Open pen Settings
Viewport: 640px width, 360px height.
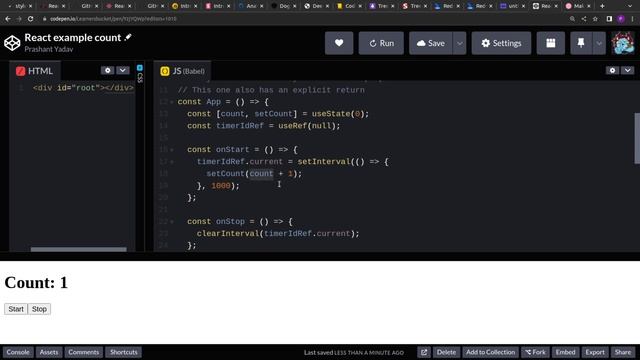[x=501, y=43]
